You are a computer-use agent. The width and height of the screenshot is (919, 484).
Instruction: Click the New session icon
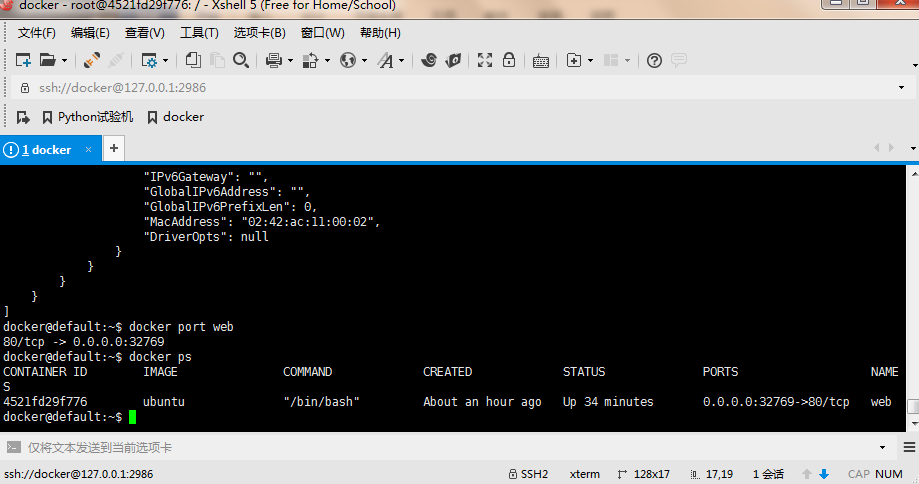(x=23, y=60)
